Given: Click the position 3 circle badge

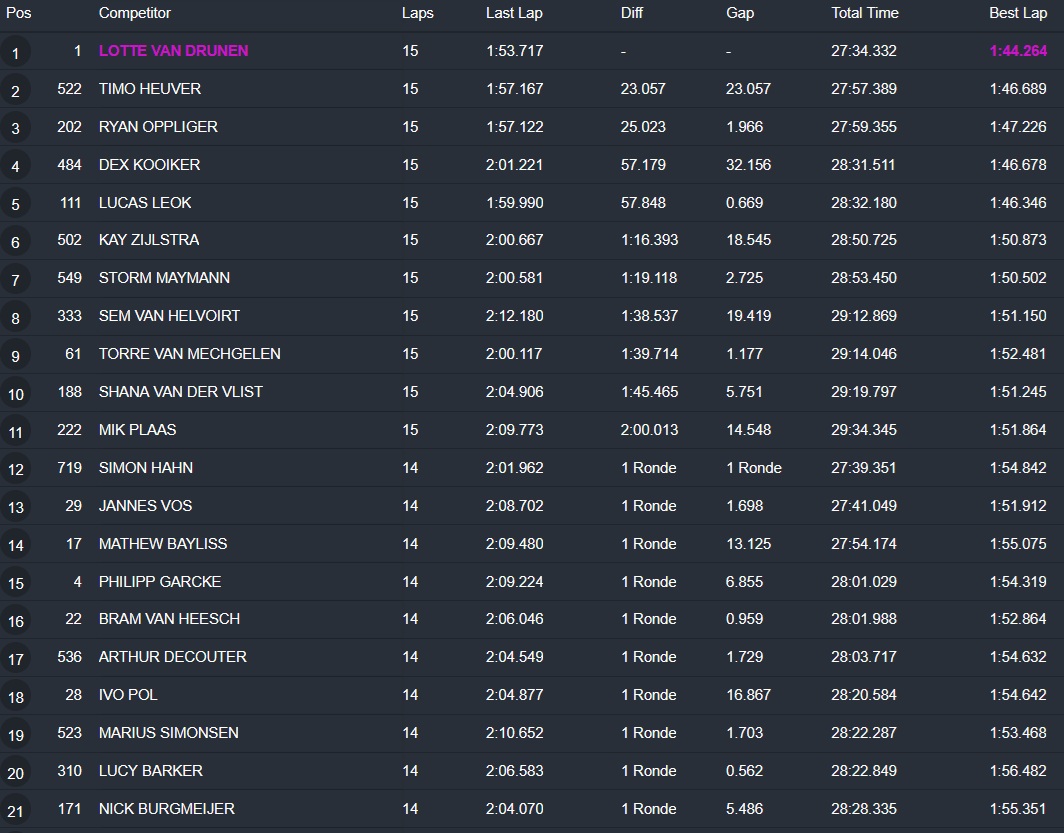Looking at the screenshot, I should point(15,128).
